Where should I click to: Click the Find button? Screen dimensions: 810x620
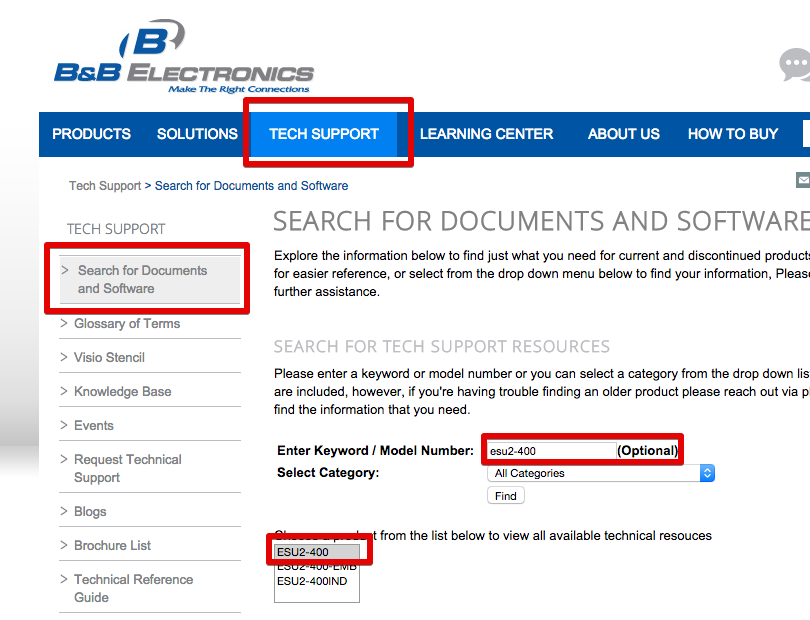(506, 496)
